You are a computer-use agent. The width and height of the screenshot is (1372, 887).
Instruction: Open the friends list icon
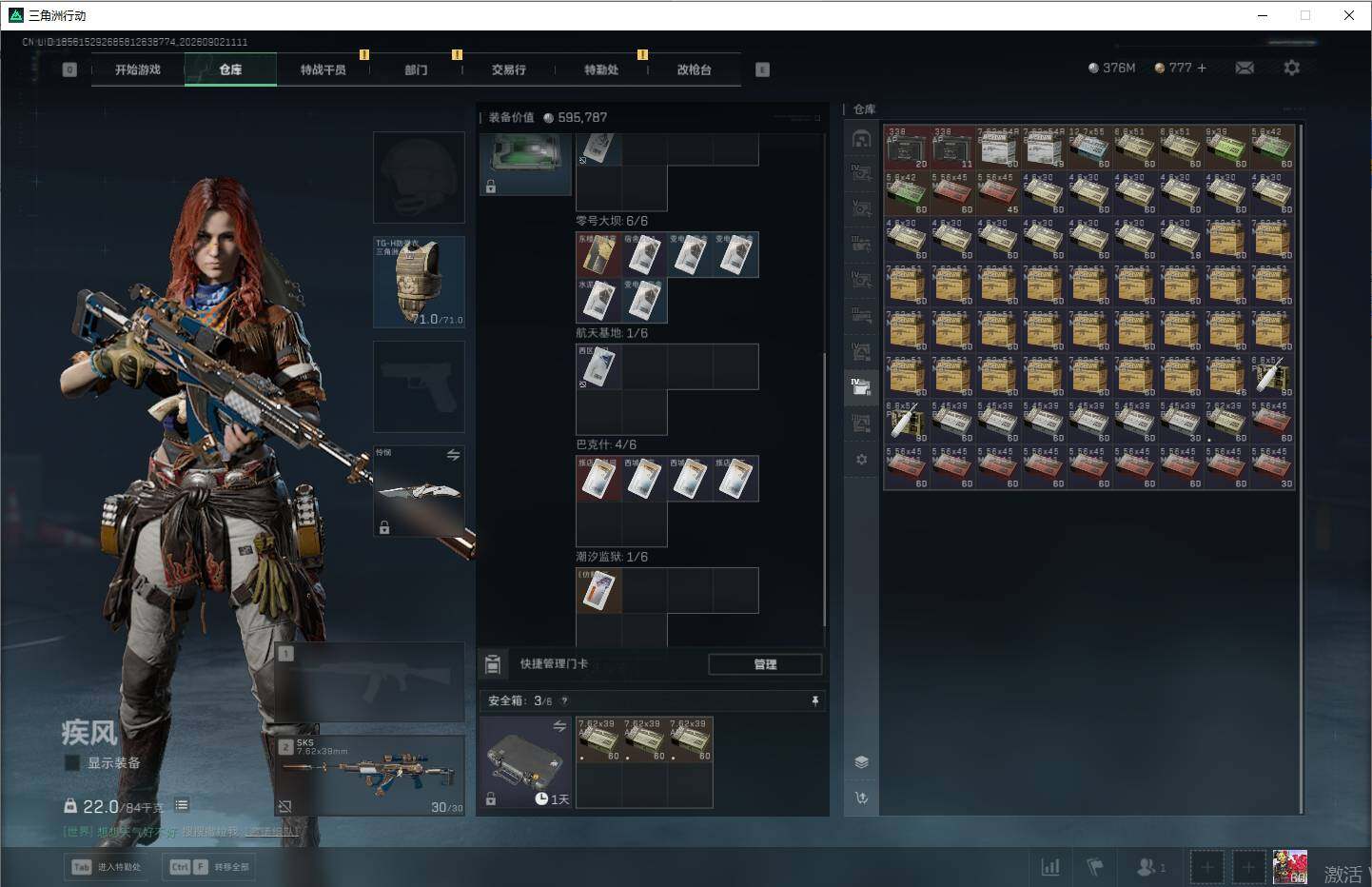click(x=1150, y=867)
